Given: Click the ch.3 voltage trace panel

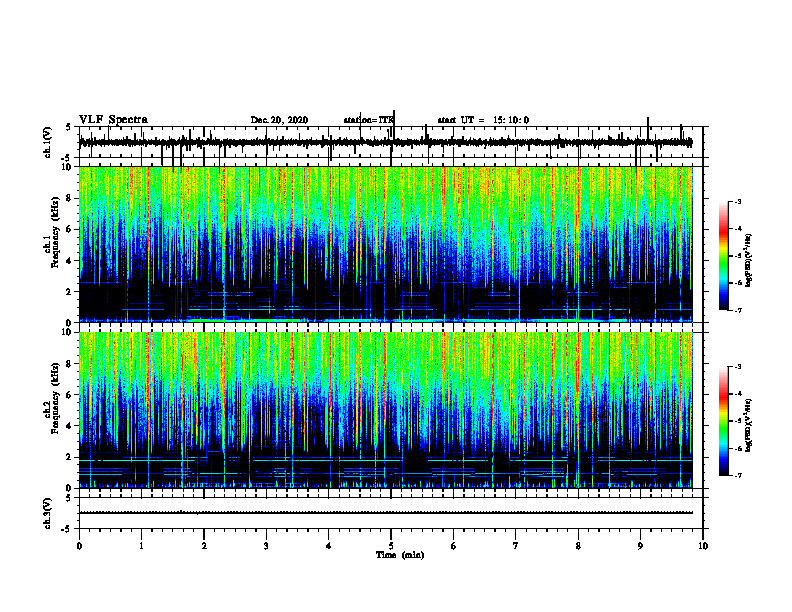Looking at the screenshot, I should click(391, 513).
